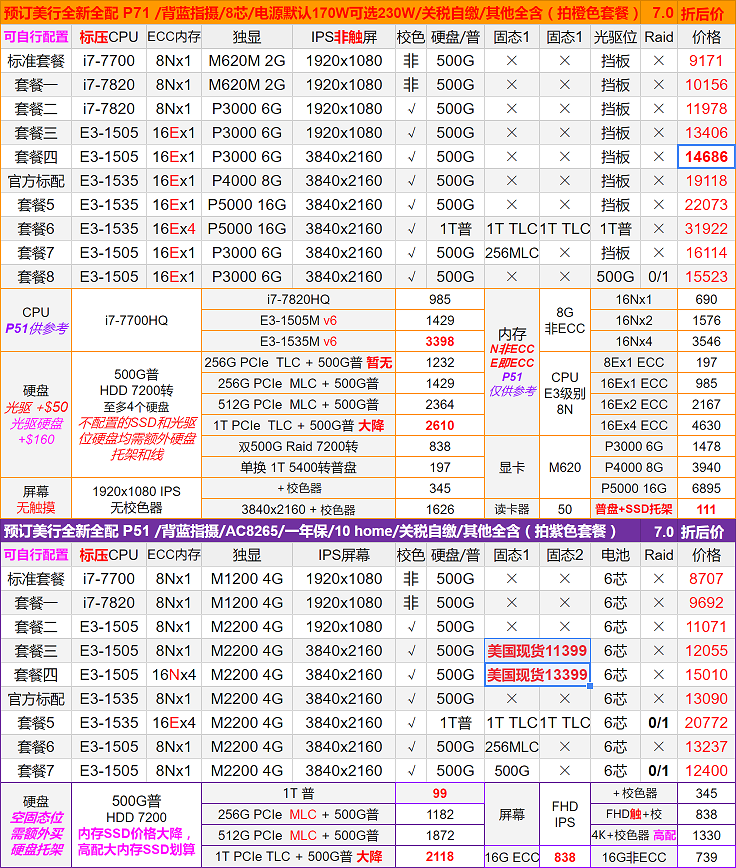736x868 pixels.
Task: Click the 3840x2160 + 校色器 option cell
Action: tap(298, 509)
